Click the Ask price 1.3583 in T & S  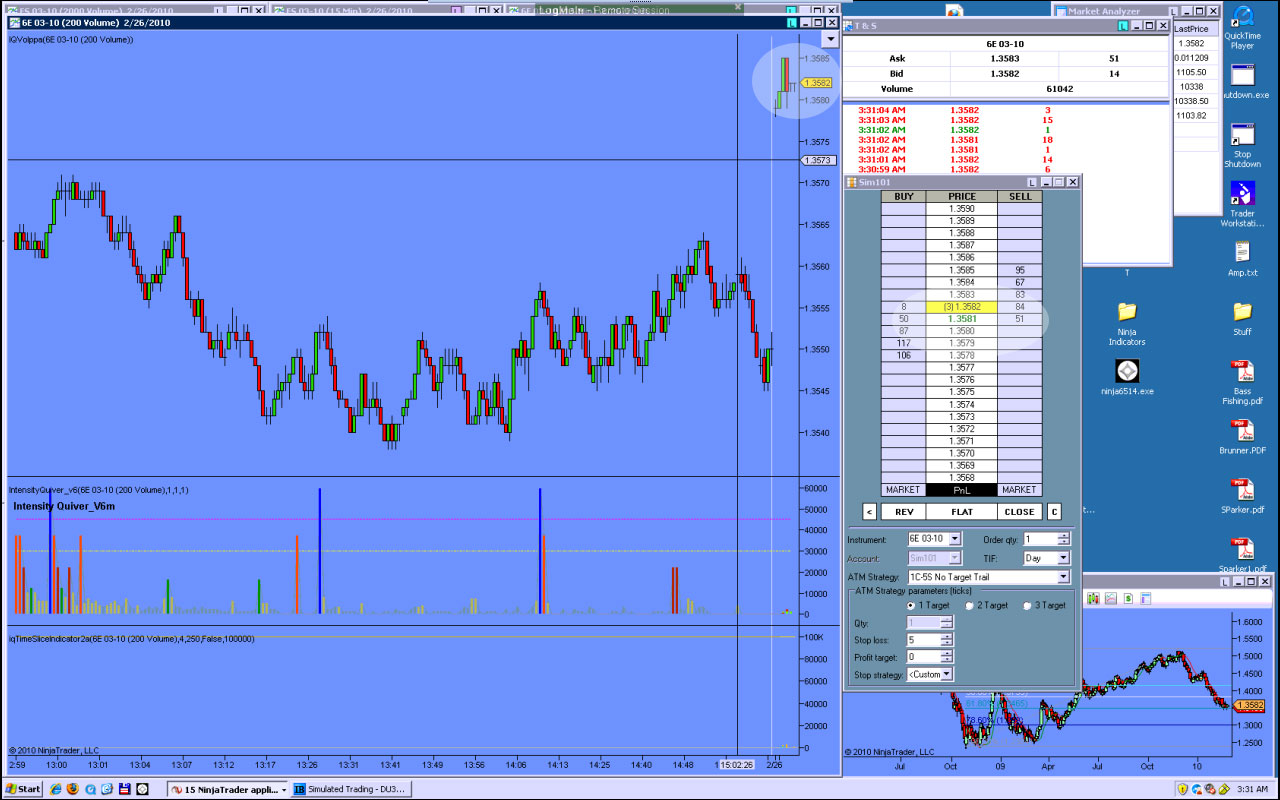pos(1004,59)
